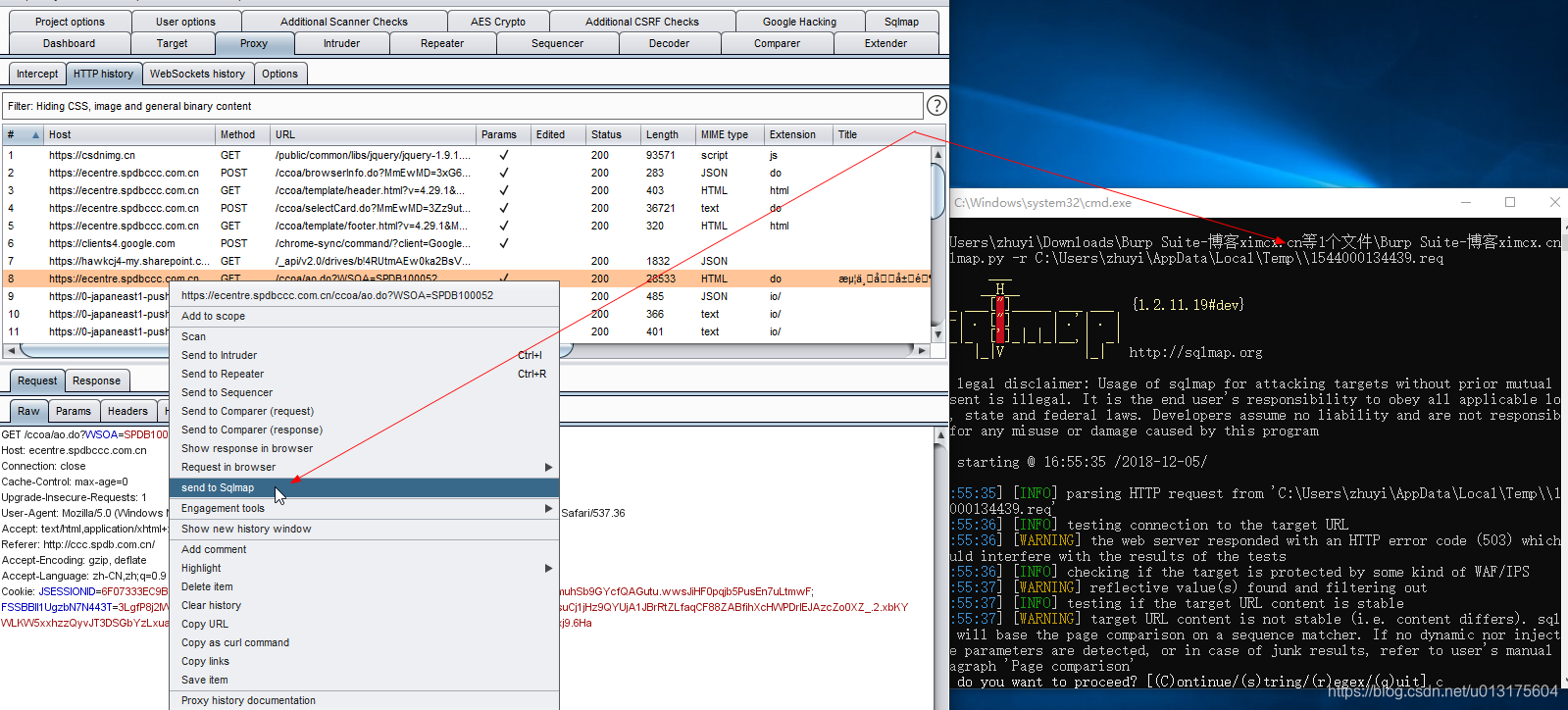Open Additional CSRF Checks tab
Viewport: 1568px width, 710px height.
click(x=642, y=22)
